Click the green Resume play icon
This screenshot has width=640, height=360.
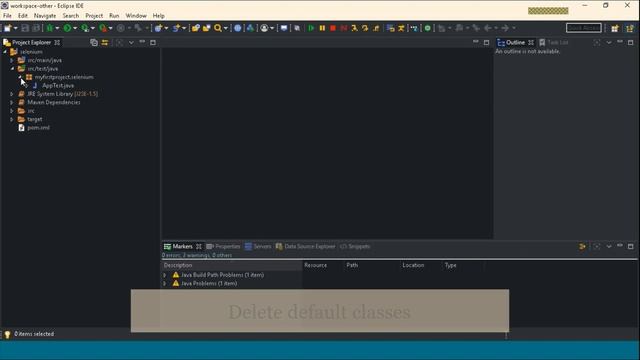(x=311, y=28)
